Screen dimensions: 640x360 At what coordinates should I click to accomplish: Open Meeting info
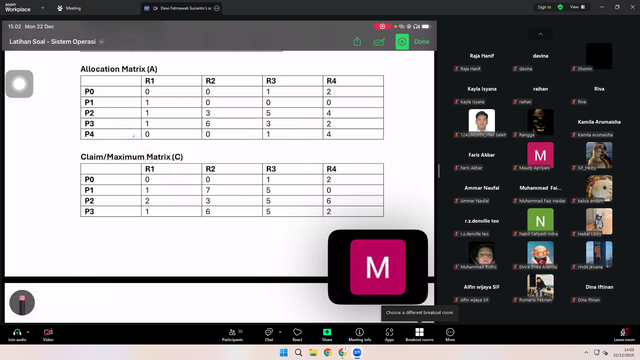coord(360,334)
